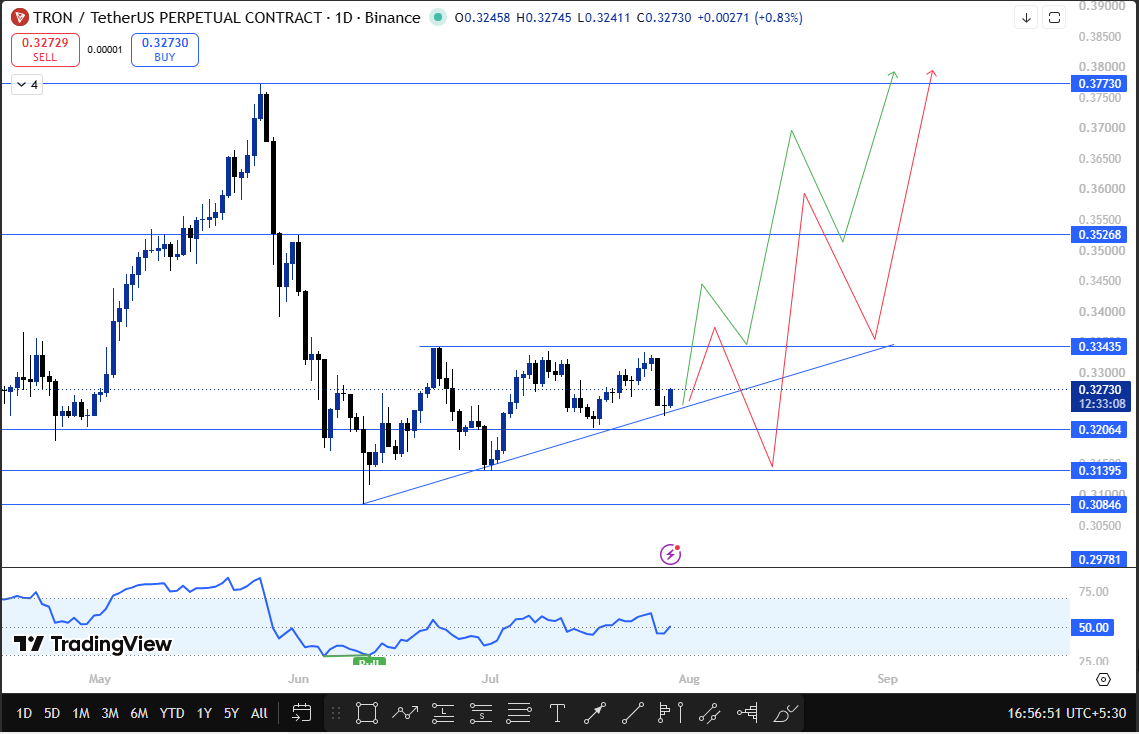Collapse the indicator legend showing 4
The image size is (1139, 734).
[x=27, y=85]
